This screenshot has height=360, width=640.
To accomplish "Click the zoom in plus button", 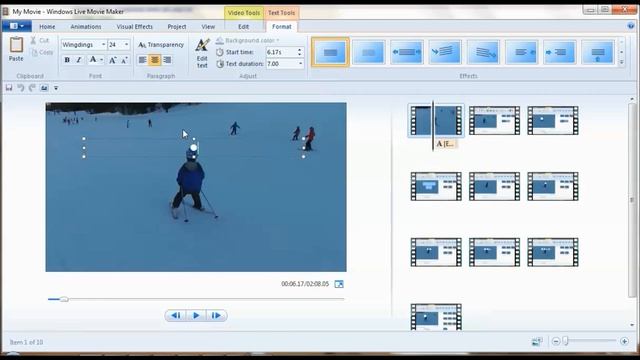I will click(624, 341).
